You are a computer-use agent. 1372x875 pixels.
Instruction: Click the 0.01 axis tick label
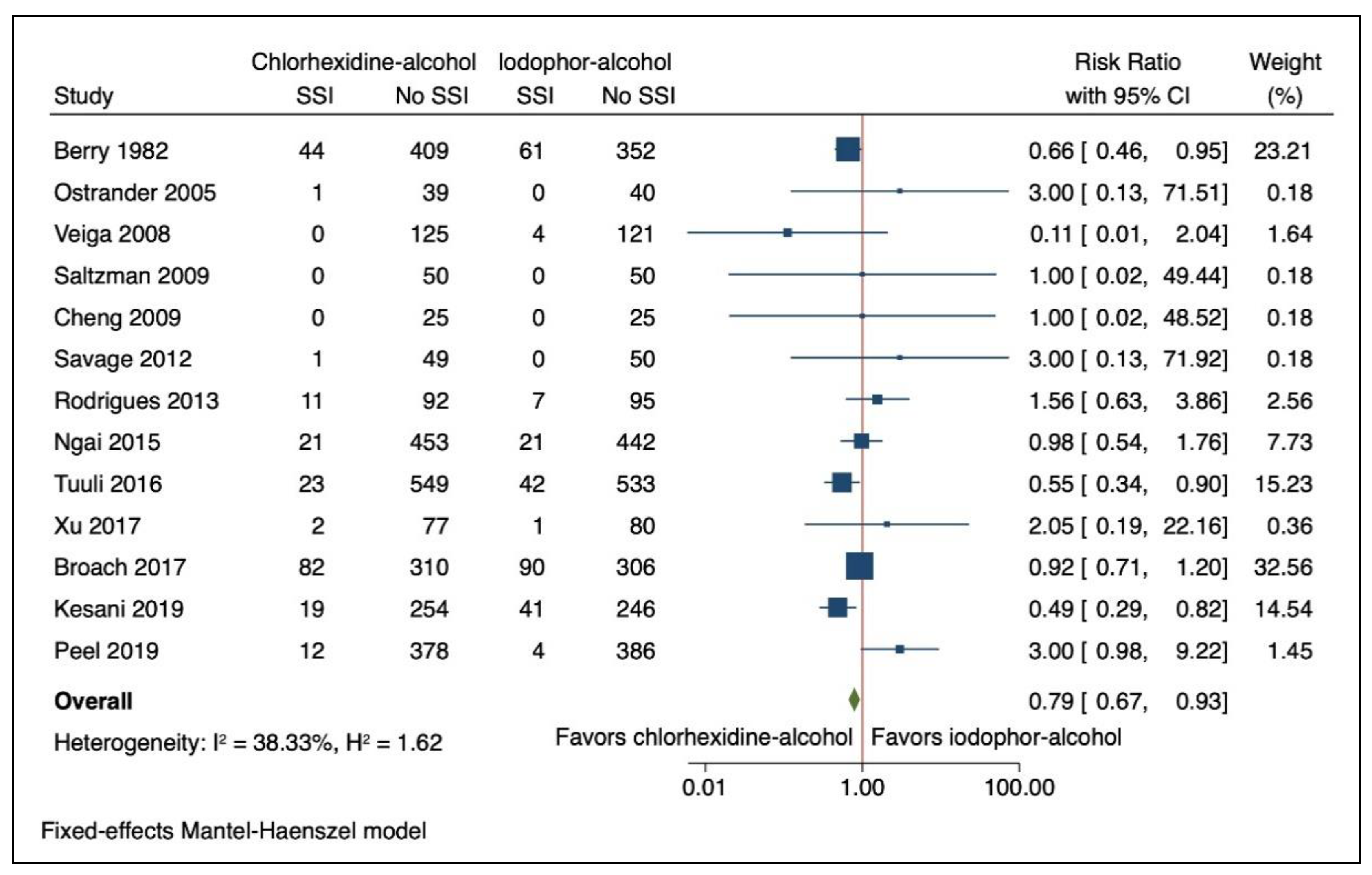704,788
